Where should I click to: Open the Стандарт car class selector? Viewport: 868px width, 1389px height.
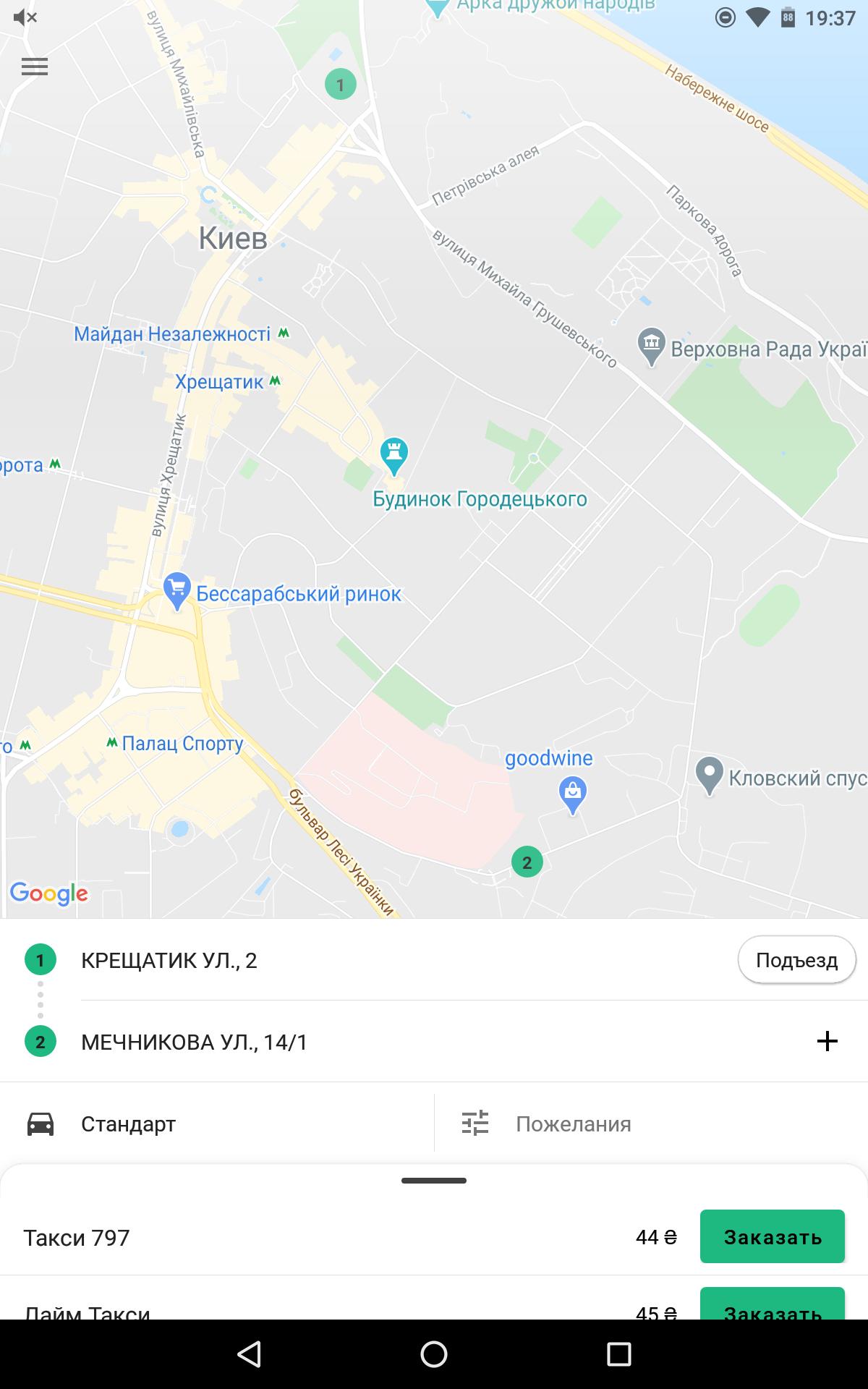coord(217,1123)
